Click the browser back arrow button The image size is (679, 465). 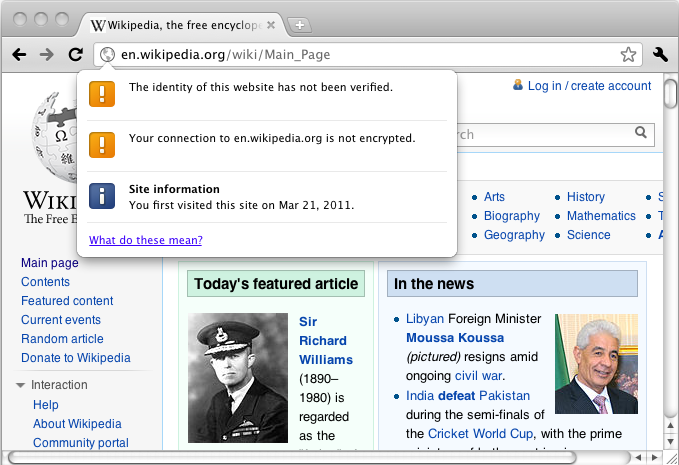click(x=19, y=55)
